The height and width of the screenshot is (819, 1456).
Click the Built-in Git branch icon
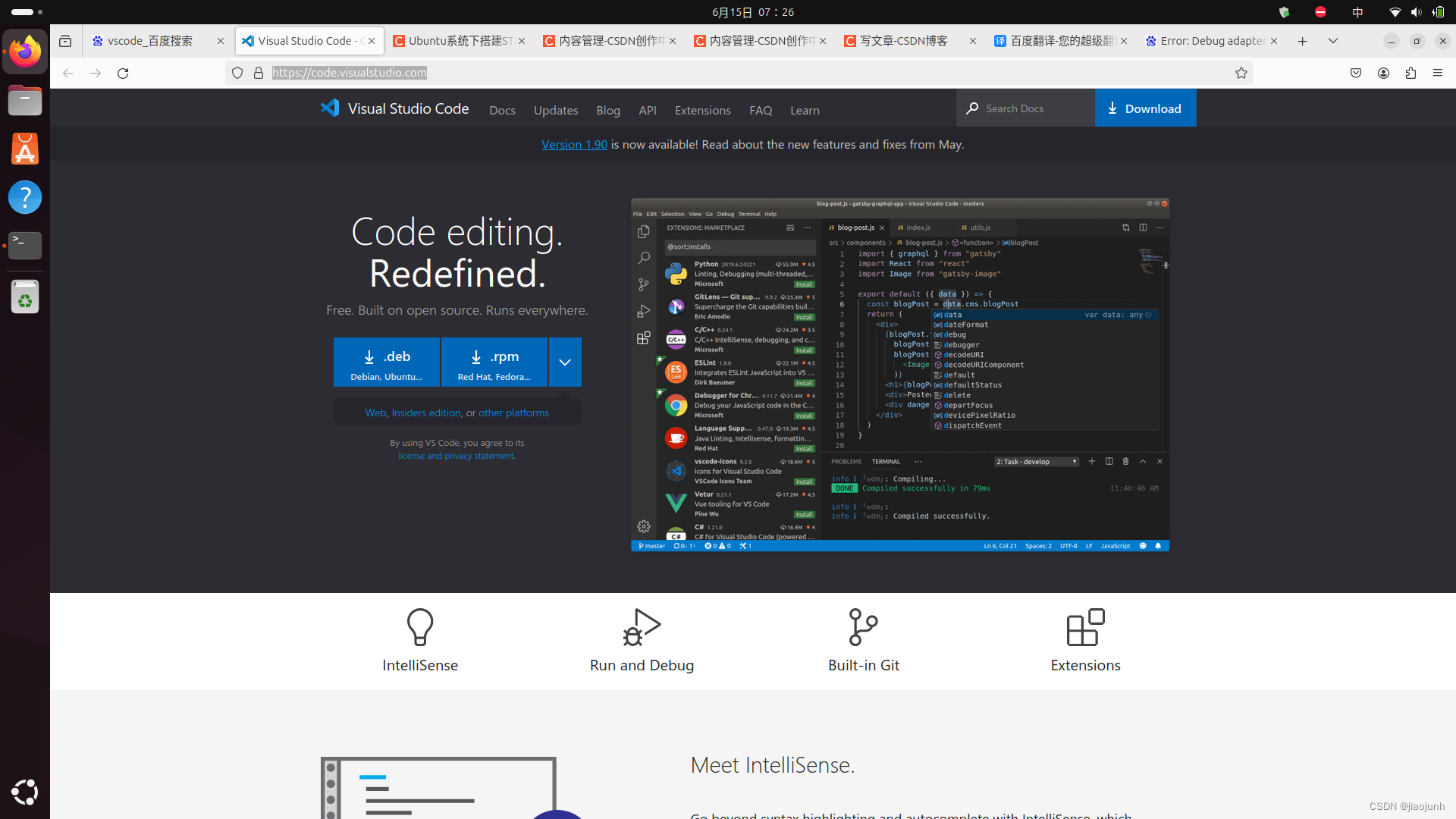(x=863, y=626)
